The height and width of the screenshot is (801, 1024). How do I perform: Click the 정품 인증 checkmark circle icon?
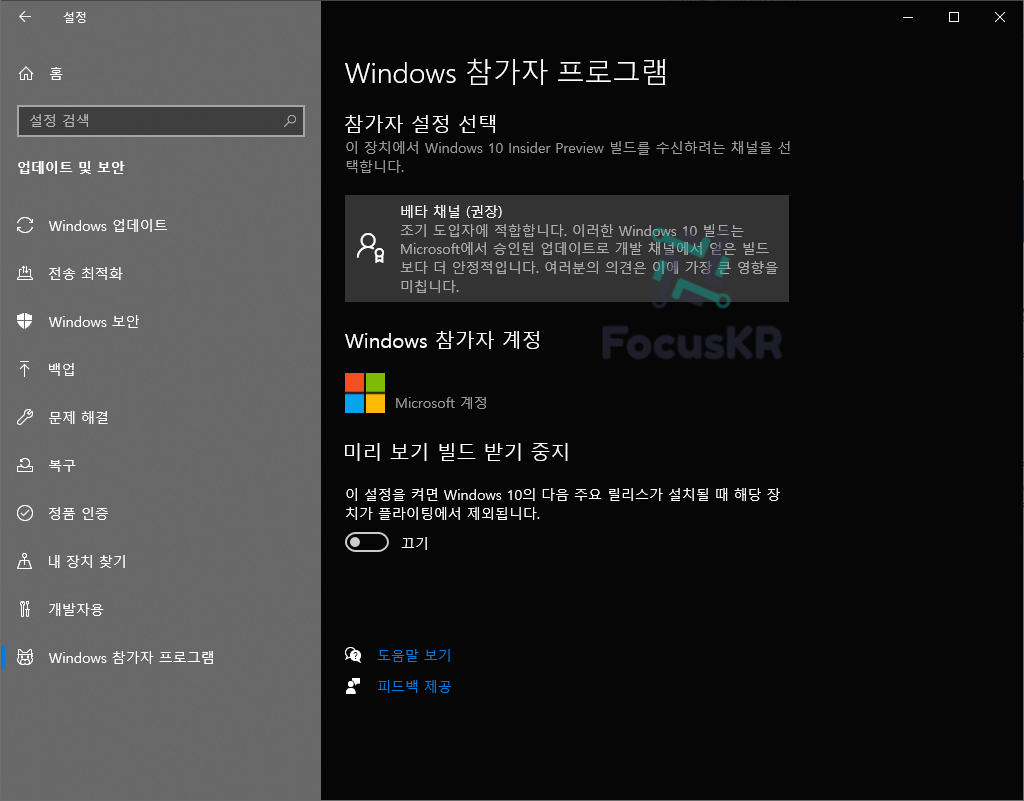point(25,513)
